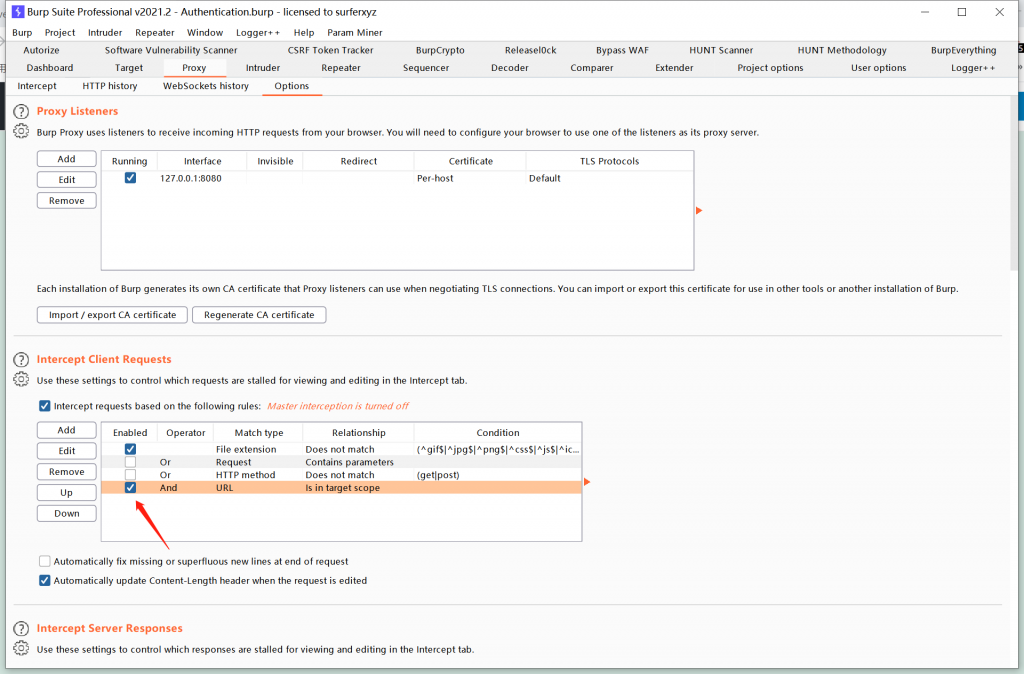Select the '(get|post)' condition cell
The image size is (1024, 674).
click(x=498, y=475)
